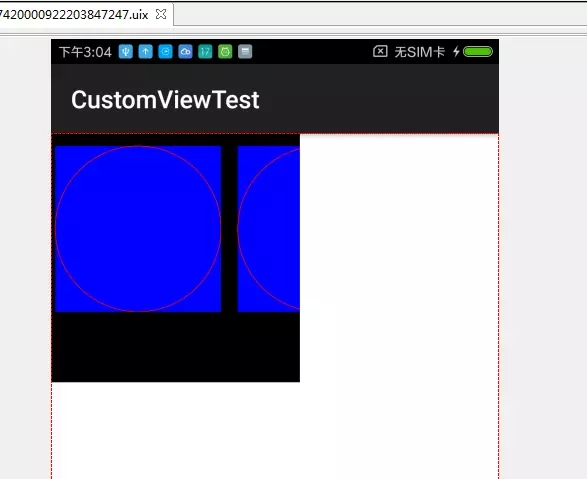Viewport: 587px width, 479px height.
Task: Click the cloud notification icon
Action: pos(185,52)
